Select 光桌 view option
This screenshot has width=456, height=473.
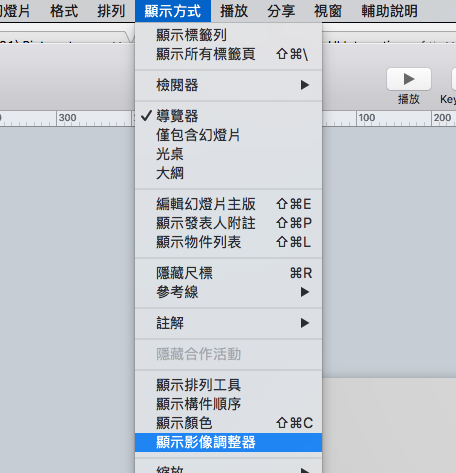click(x=228, y=154)
